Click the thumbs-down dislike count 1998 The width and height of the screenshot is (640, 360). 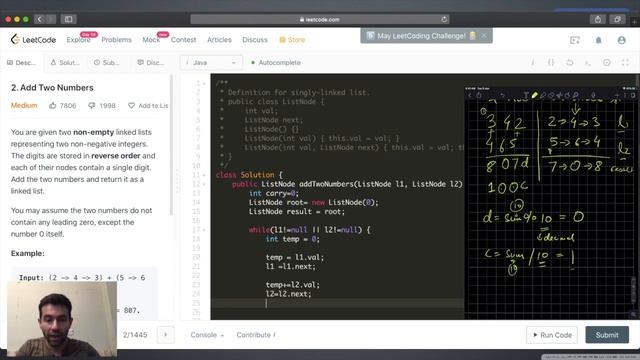[102, 106]
